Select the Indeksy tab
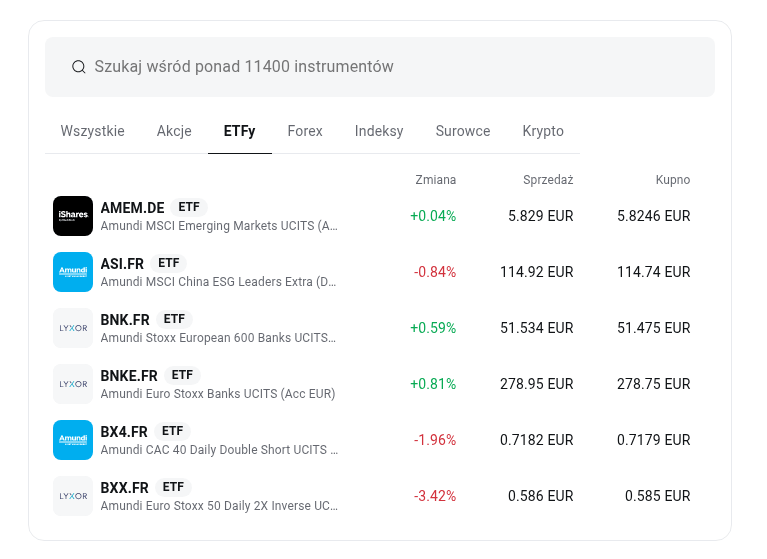767x559 pixels. (x=379, y=131)
